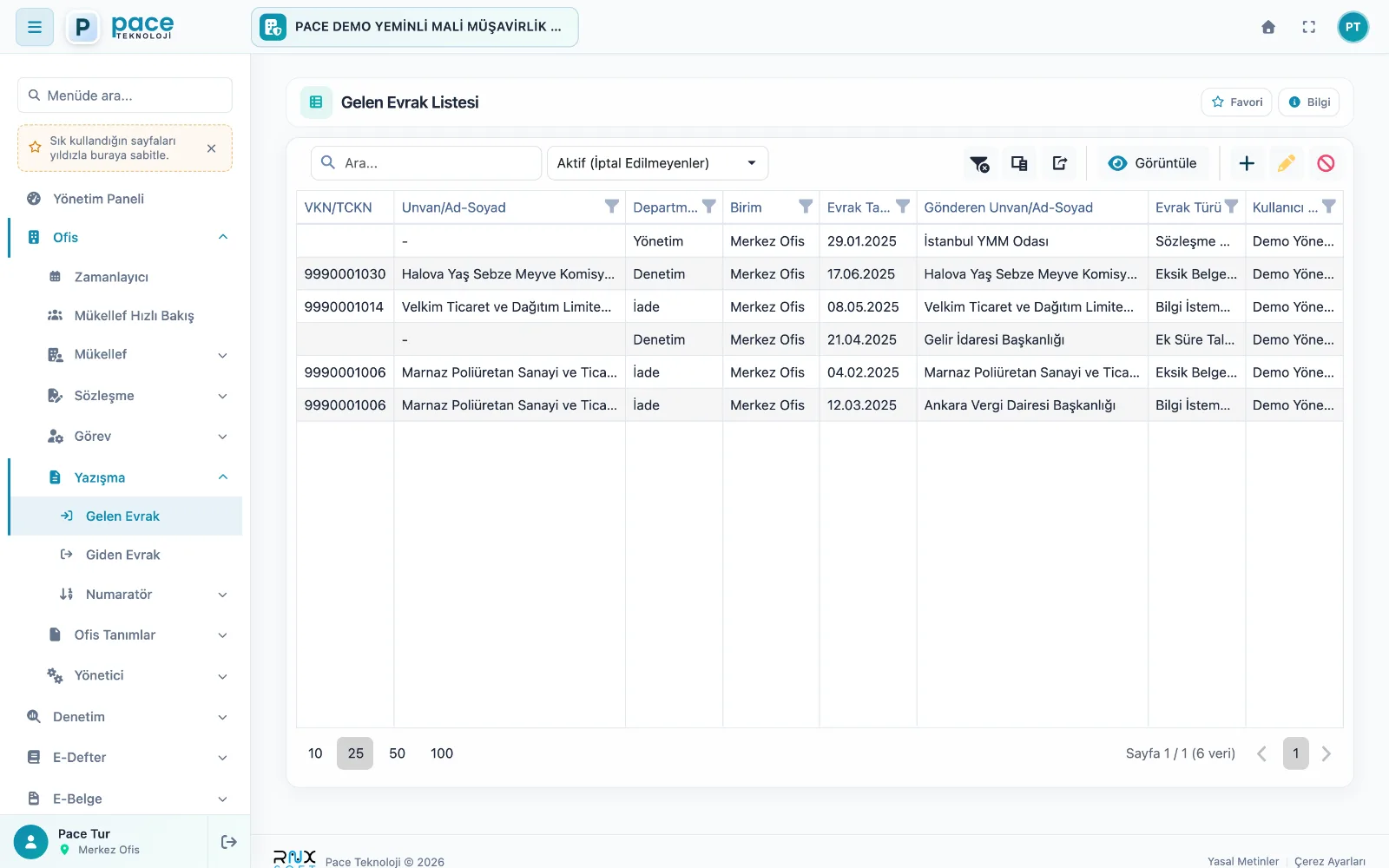This screenshot has height=868, width=1389.
Task: Filter the Birim column
Action: coord(806,207)
